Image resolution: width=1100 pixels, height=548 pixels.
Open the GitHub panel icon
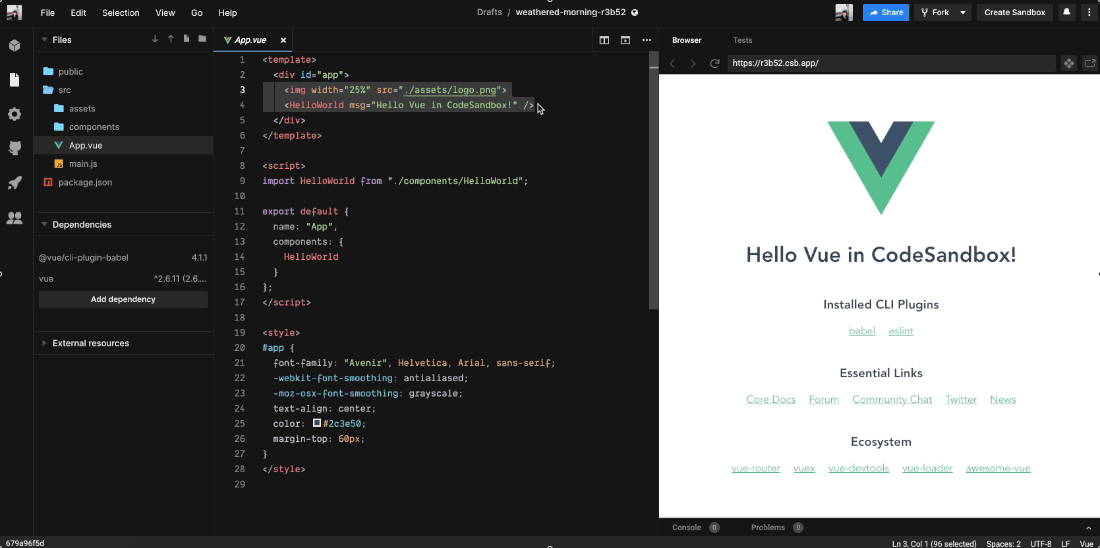14,148
